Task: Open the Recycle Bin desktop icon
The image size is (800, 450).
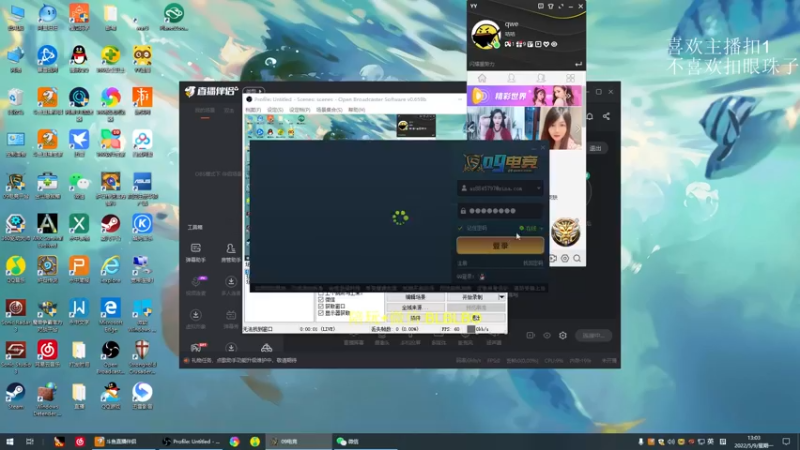Action: coord(16,101)
